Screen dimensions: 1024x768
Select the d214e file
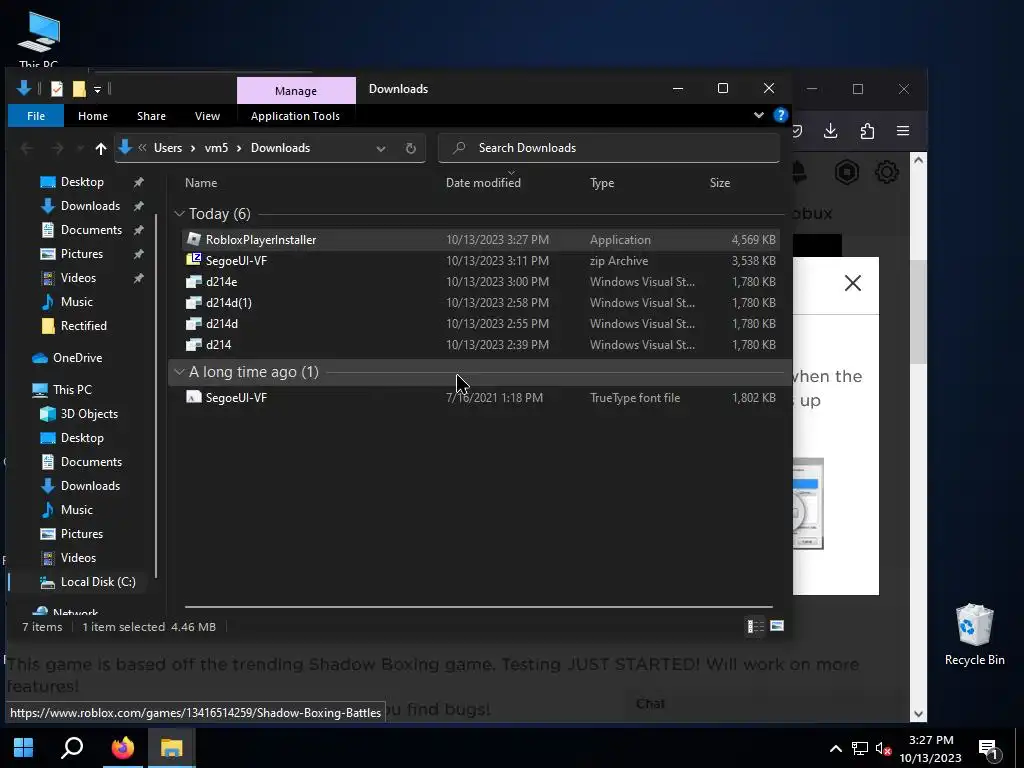(479, 281)
